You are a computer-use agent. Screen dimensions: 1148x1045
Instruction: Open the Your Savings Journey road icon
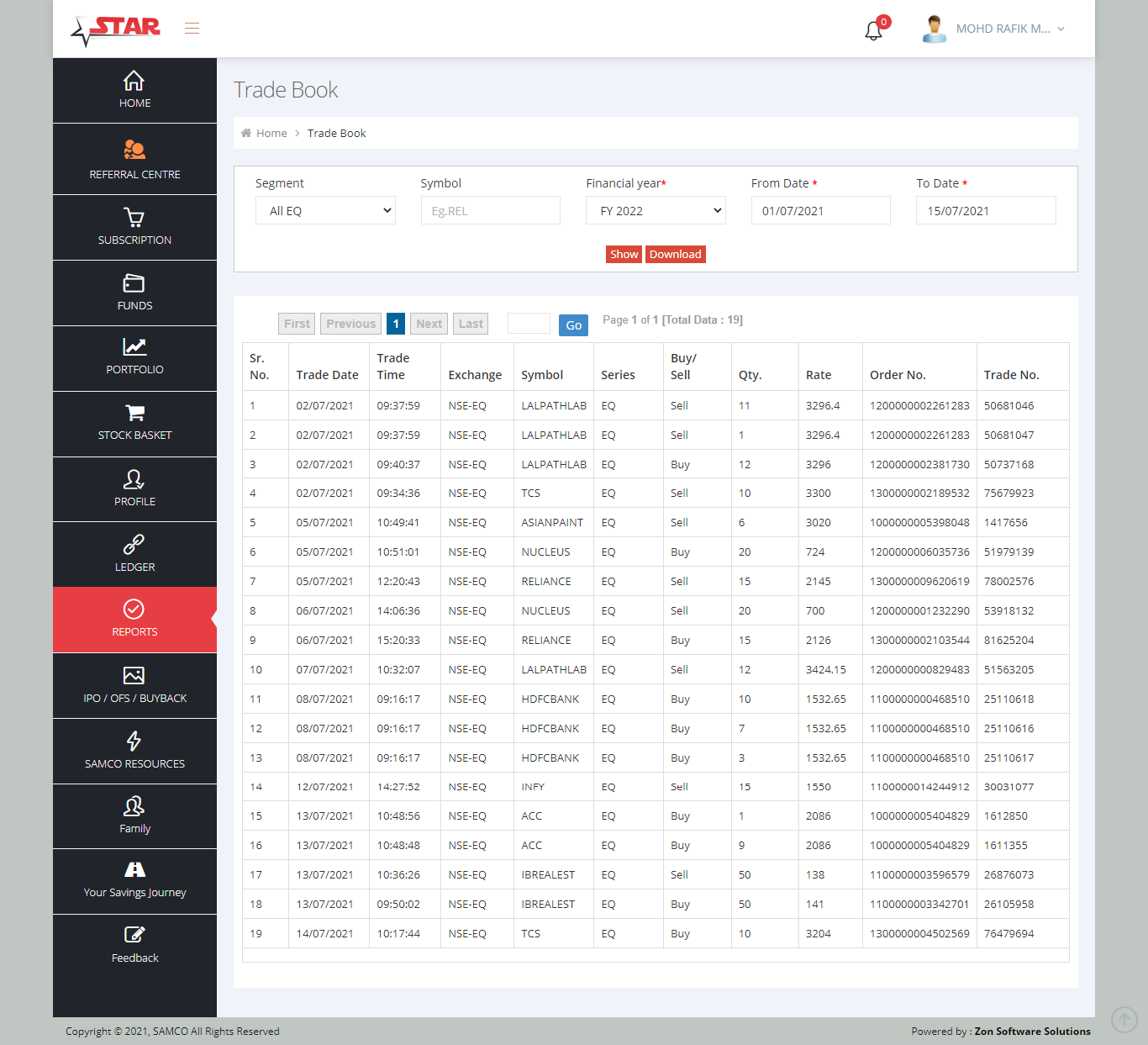(x=134, y=869)
